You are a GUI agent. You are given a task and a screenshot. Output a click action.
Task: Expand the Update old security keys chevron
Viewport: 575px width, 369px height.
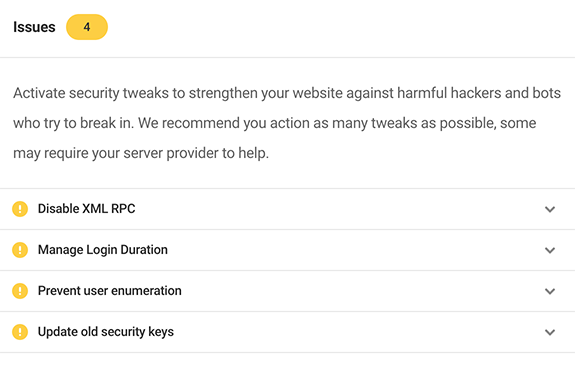point(550,332)
